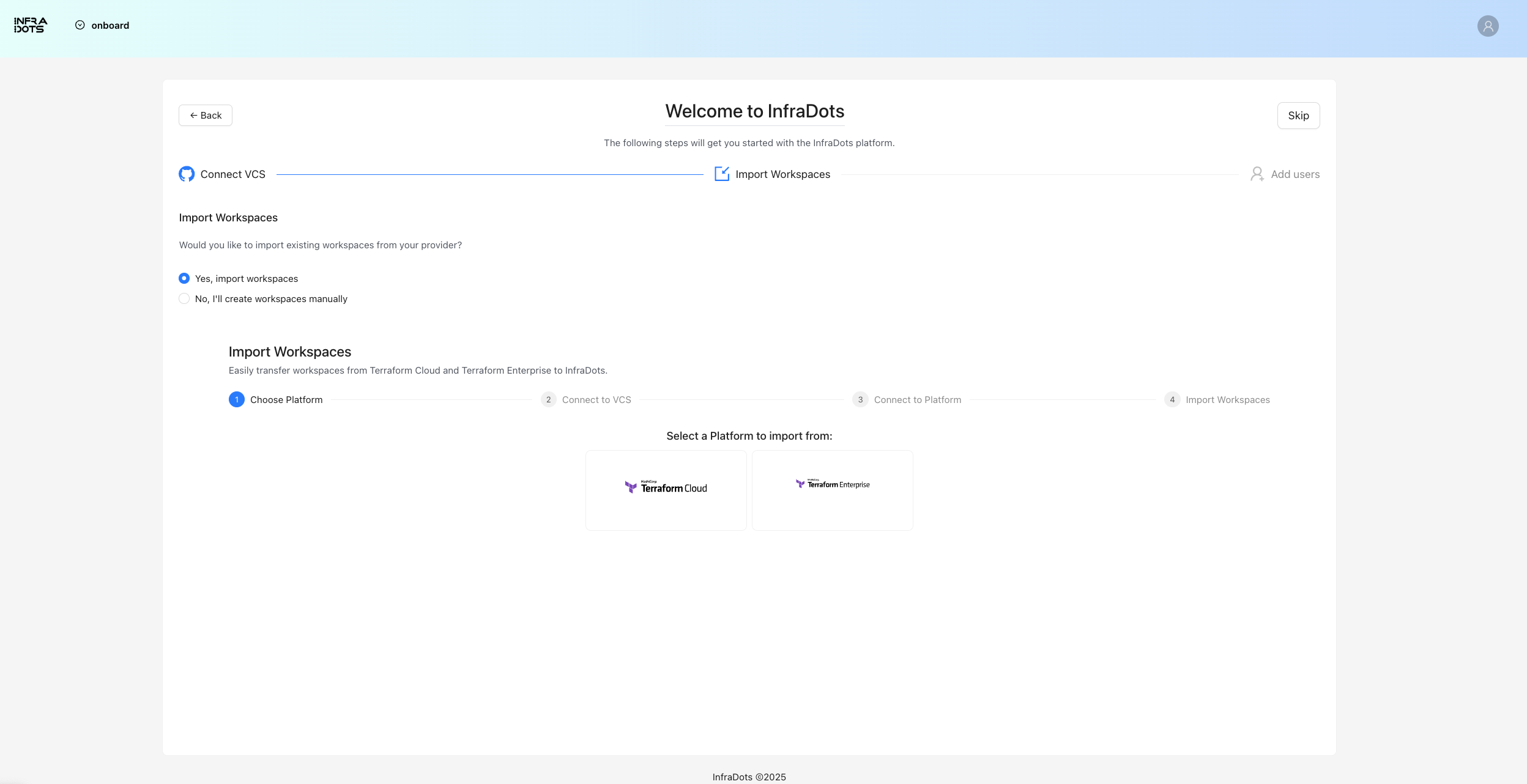
Task: Select the Terraform Enterprise platform card
Action: click(x=832, y=490)
